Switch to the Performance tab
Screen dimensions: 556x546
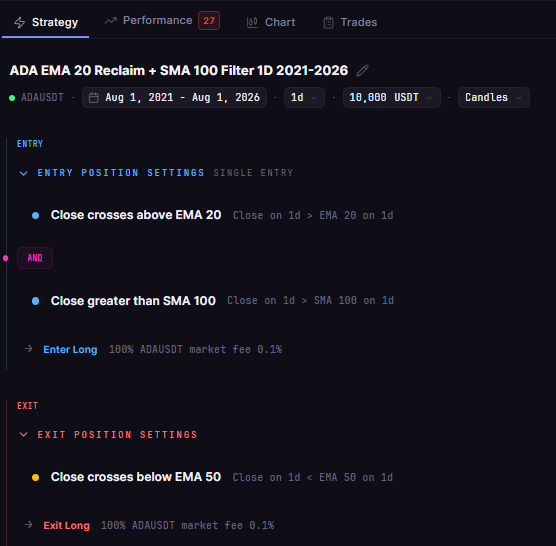click(x=162, y=21)
